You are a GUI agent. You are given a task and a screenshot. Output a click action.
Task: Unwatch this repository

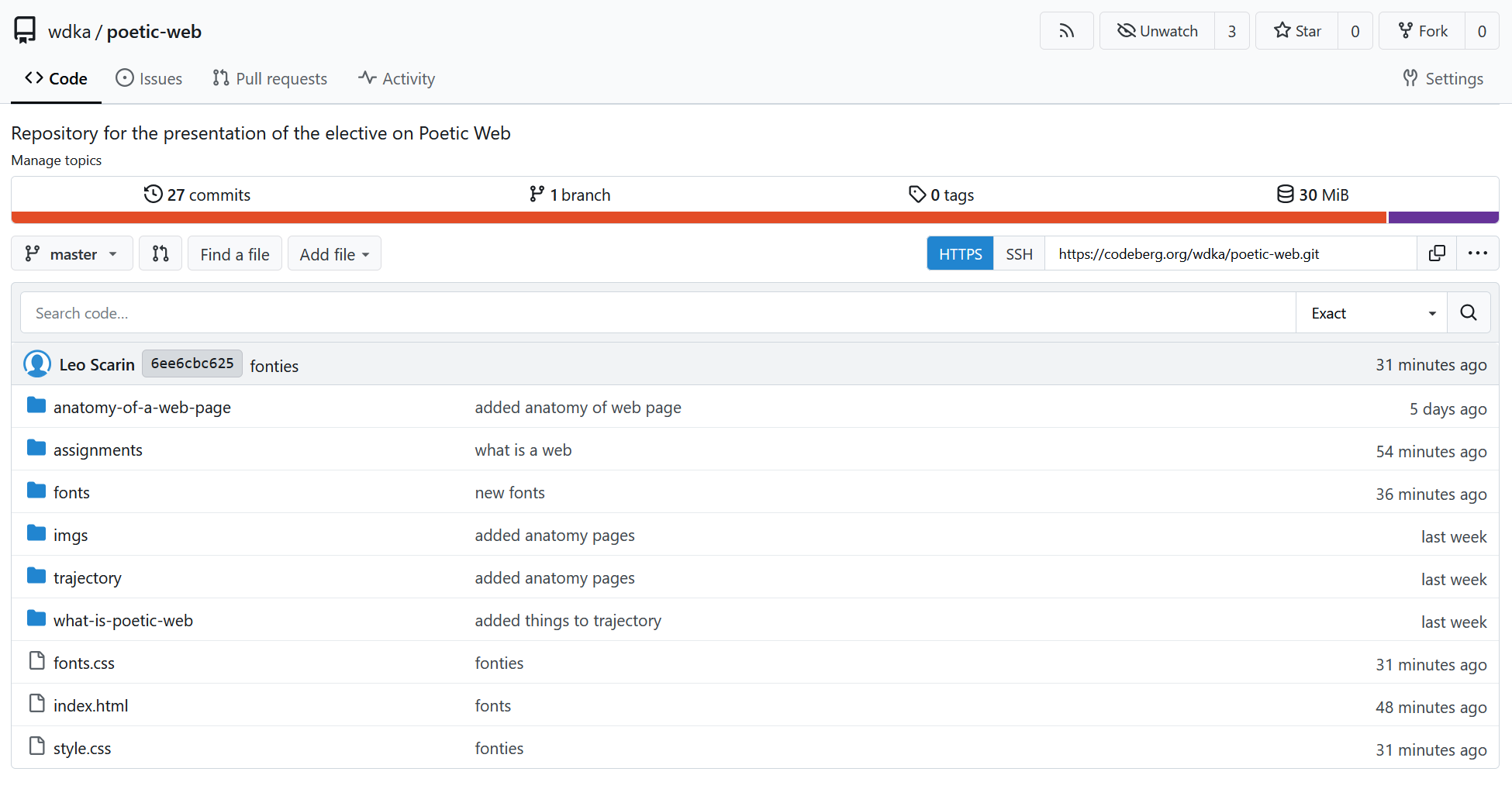[x=1157, y=31]
